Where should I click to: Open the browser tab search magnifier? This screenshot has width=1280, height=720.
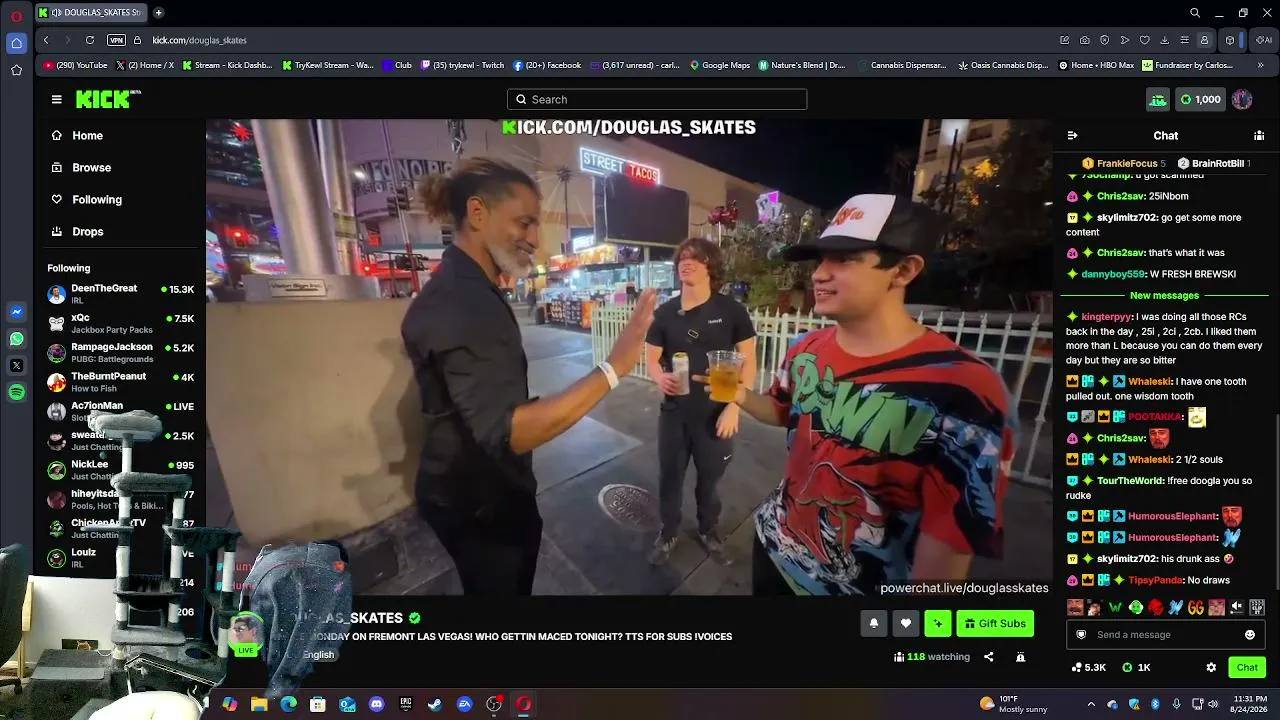1195,13
